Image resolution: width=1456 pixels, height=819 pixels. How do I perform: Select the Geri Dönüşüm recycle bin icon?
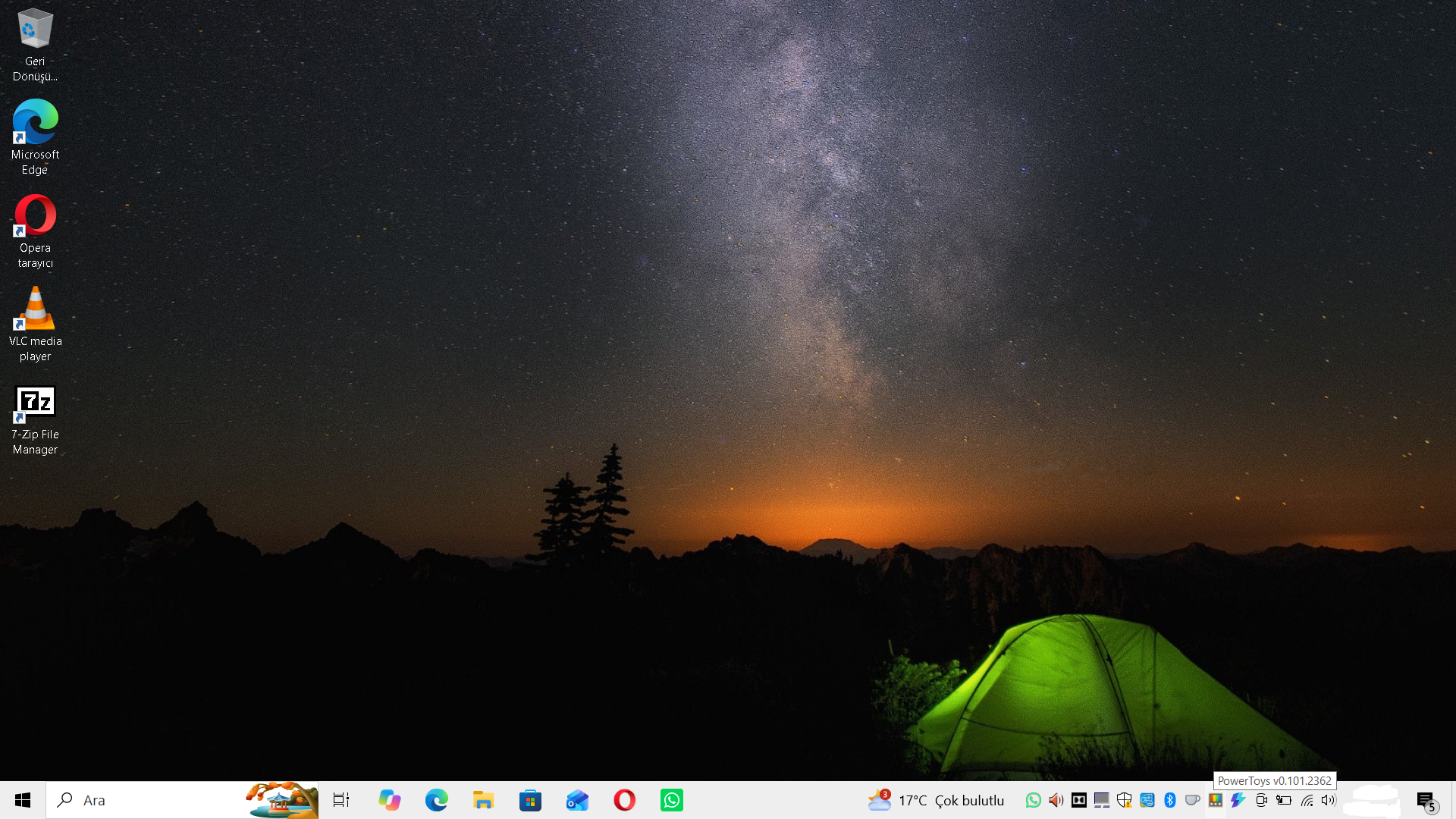35,45
